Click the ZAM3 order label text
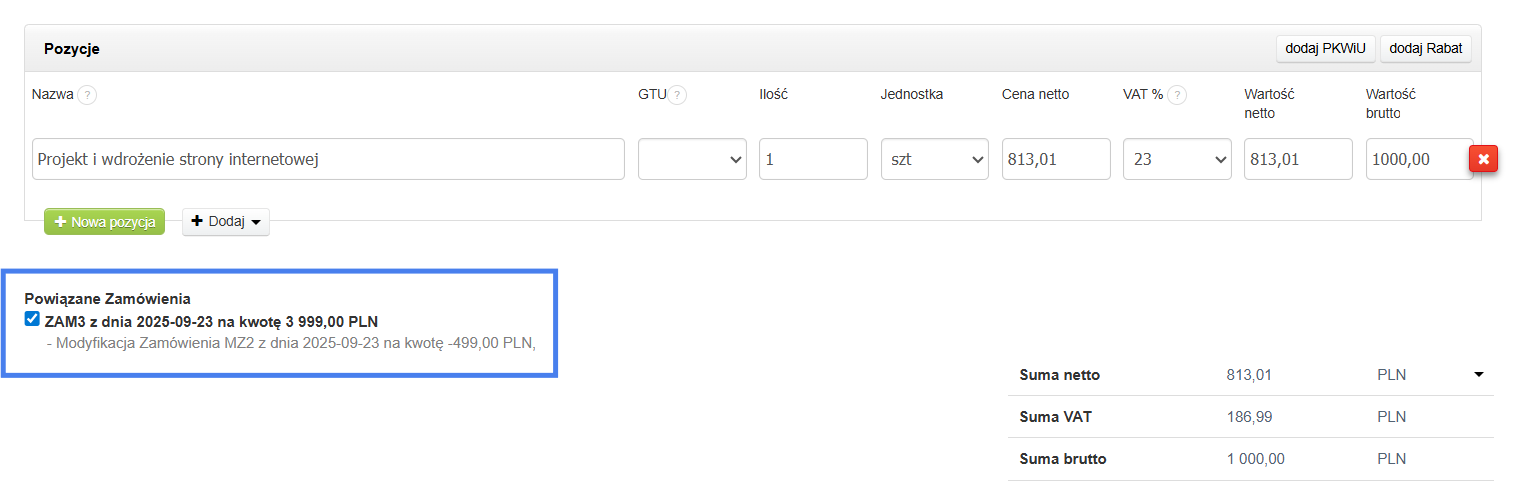 pyautogui.click(x=211, y=322)
